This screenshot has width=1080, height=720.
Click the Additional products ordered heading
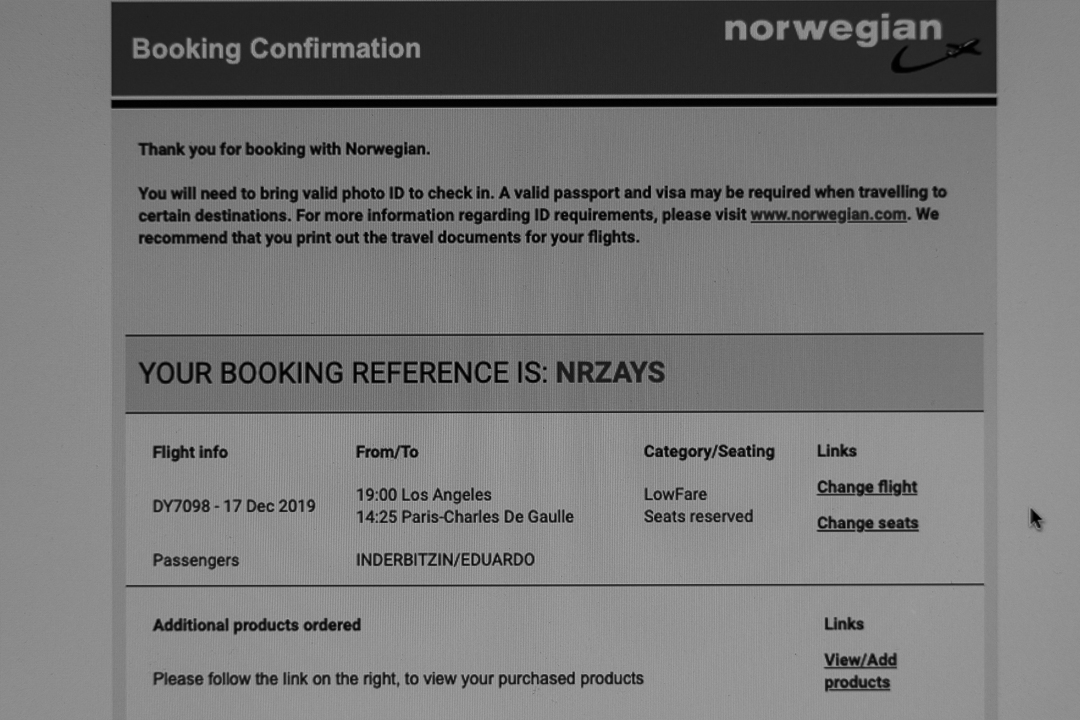(x=256, y=625)
